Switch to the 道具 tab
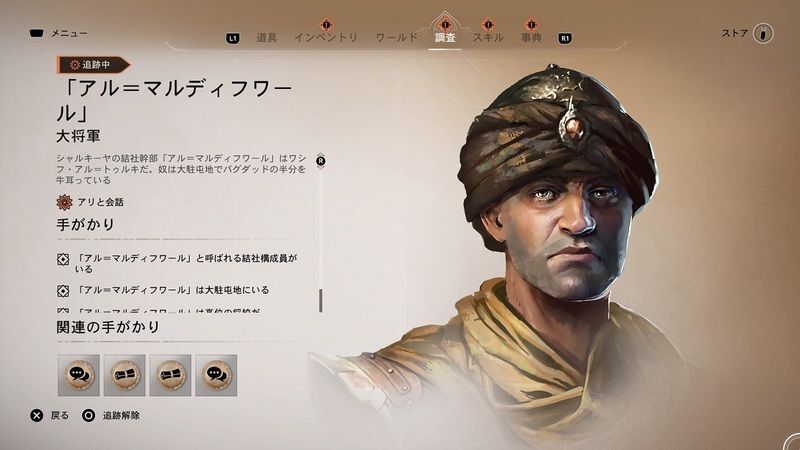 point(266,37)
